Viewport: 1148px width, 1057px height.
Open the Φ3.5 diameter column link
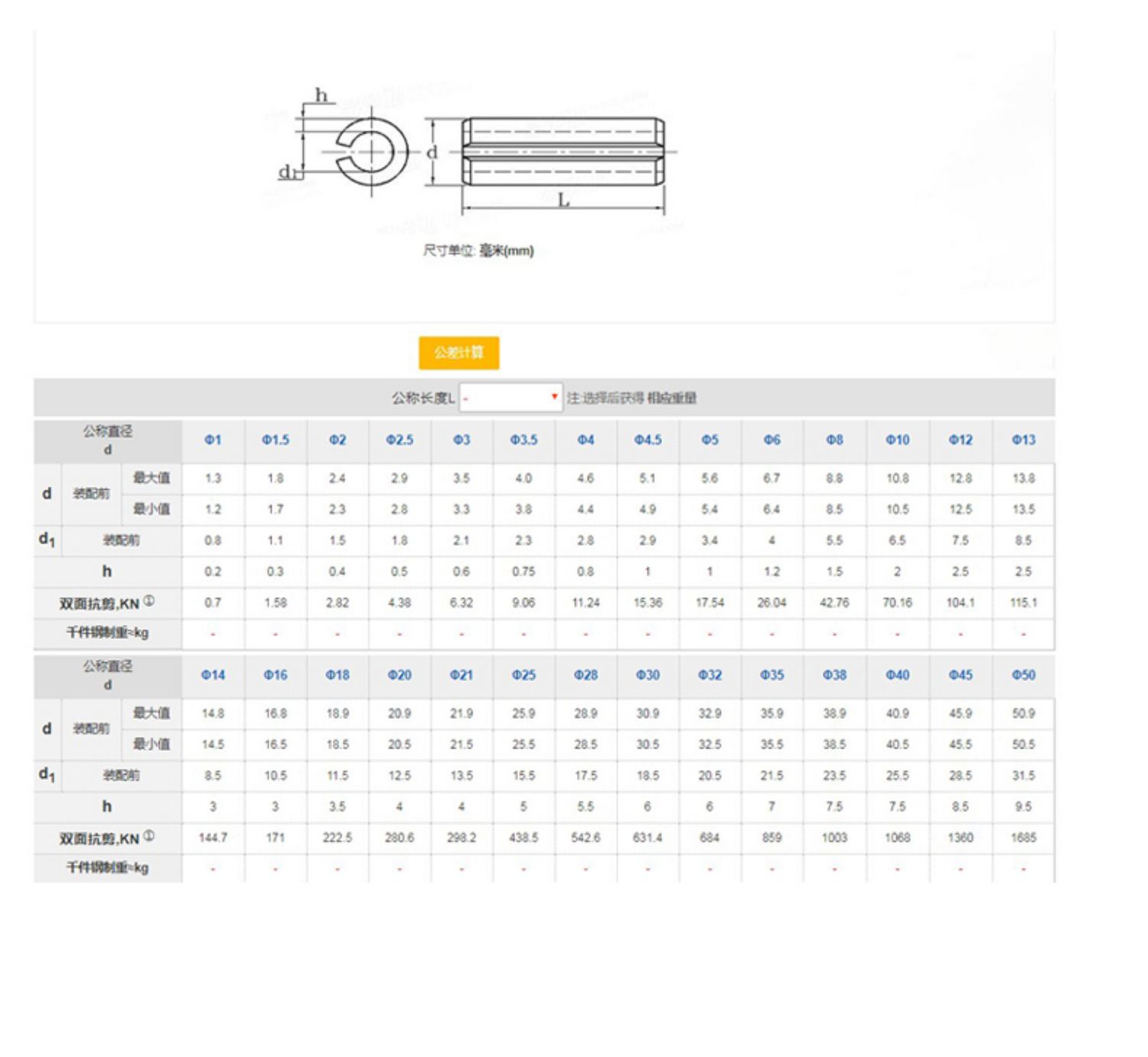524,440
